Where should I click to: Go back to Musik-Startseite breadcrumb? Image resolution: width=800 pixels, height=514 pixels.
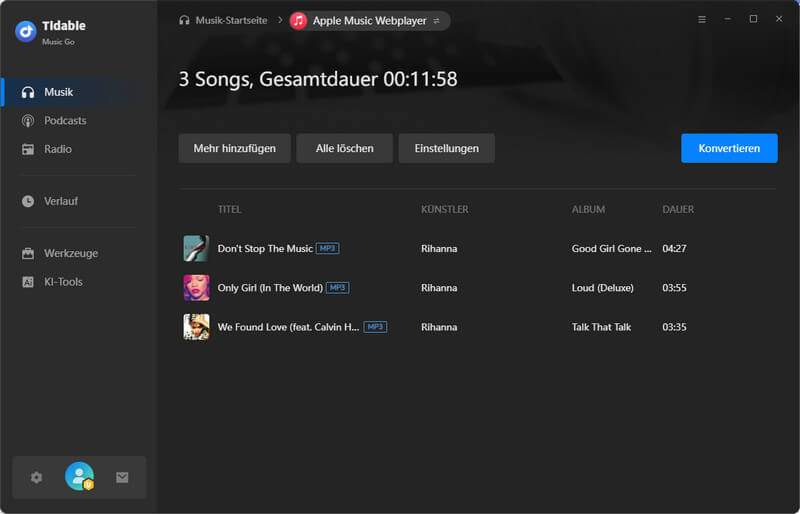tap(223, 20)
